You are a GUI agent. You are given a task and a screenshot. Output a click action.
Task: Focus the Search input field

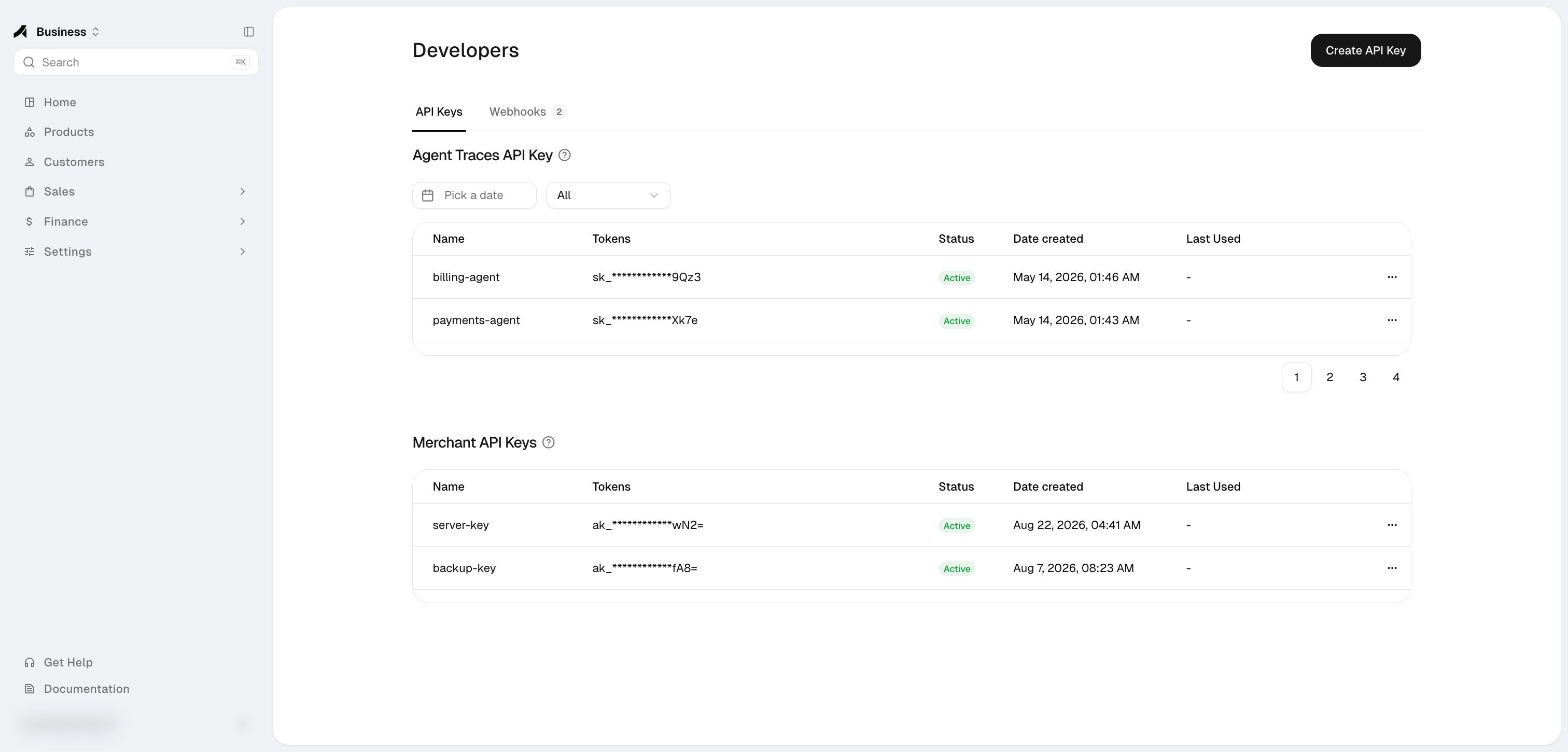pyautogui.click(x=136, y=62)
